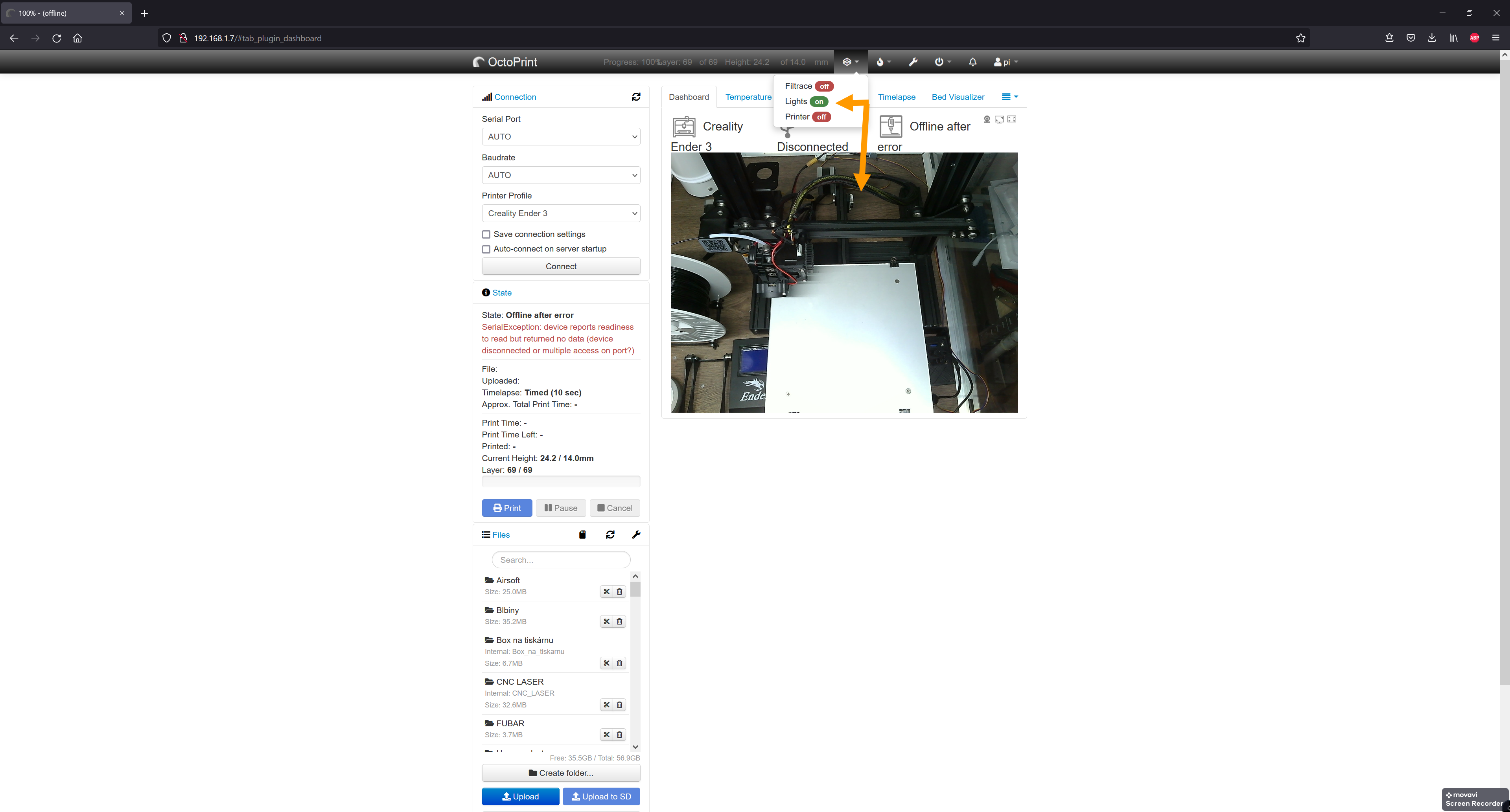
Task: Open Adblock Plus extension icon
Action: (1475, 38)
